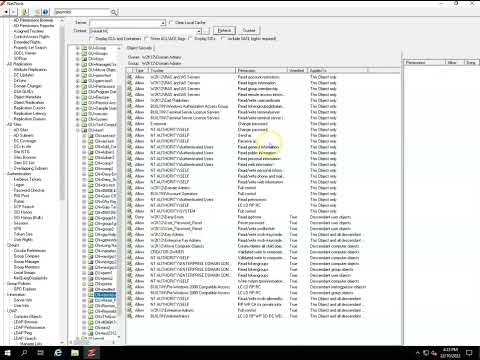Open Task View from taskbar

[x=41, y=353]
